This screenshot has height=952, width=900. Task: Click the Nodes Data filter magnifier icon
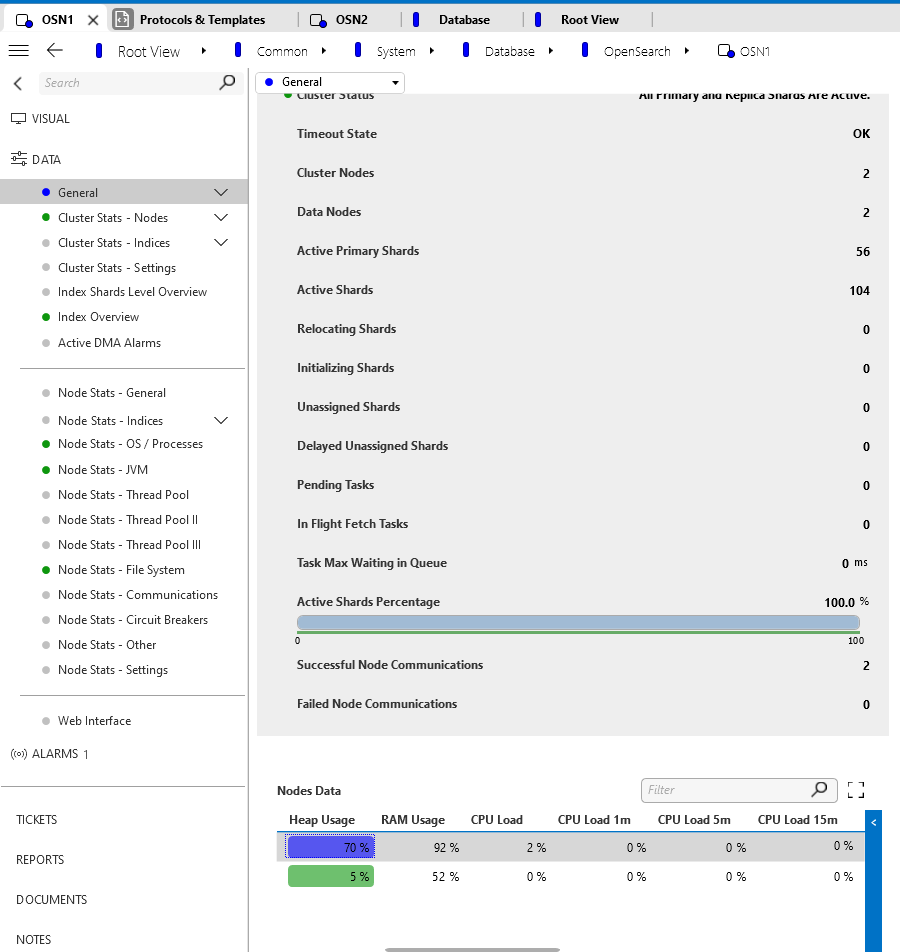point(820,790)
